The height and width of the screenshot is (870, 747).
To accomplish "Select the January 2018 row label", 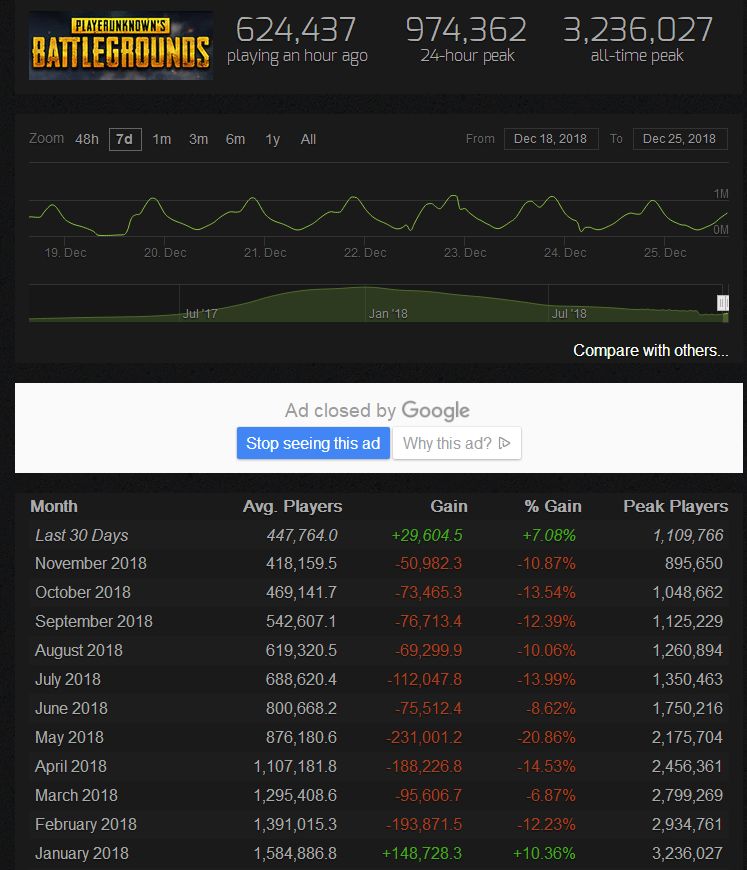I will pyautogui.click(x=82, y=853).
